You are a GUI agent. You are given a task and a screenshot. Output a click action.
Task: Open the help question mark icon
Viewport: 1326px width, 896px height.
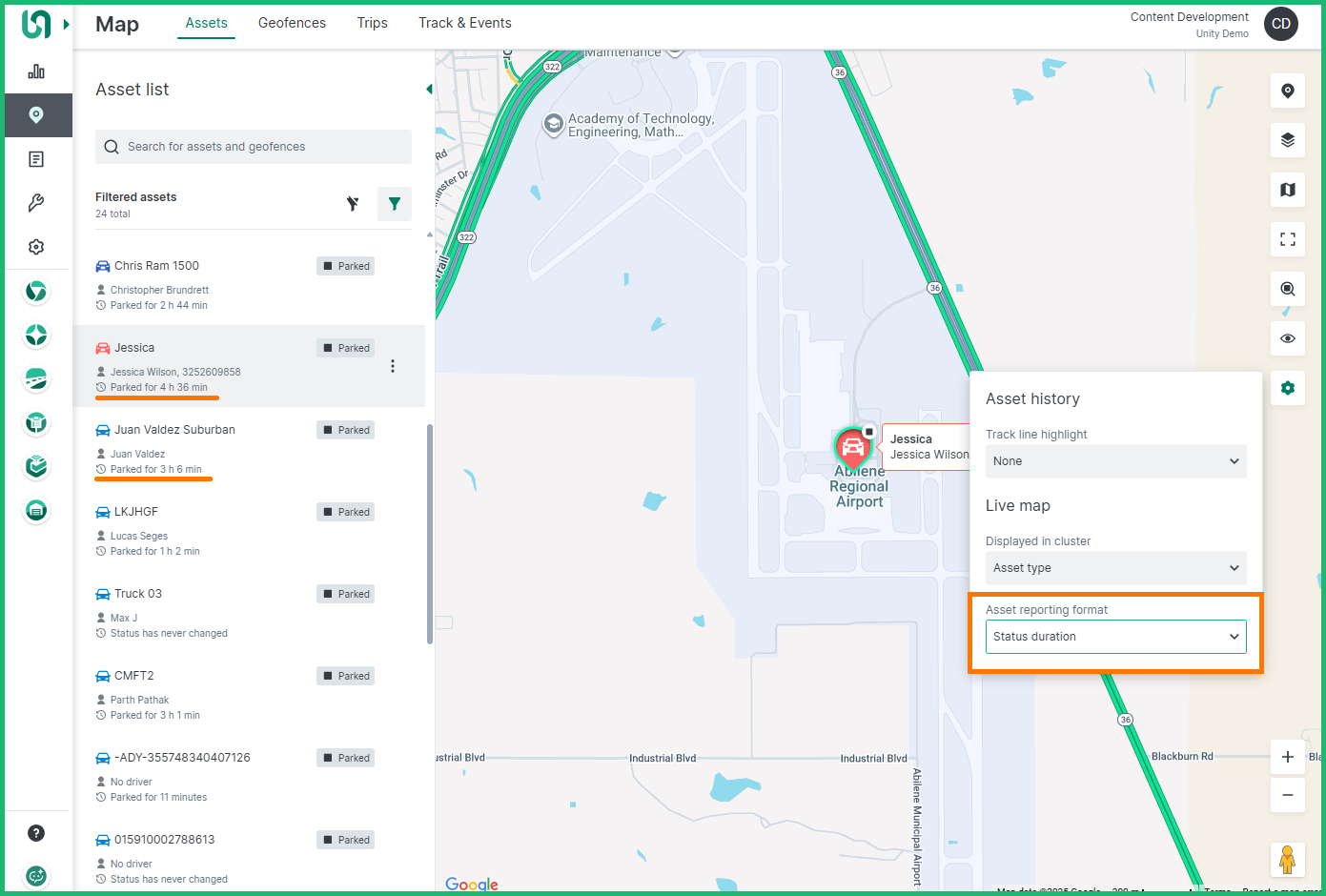point(36,833)
